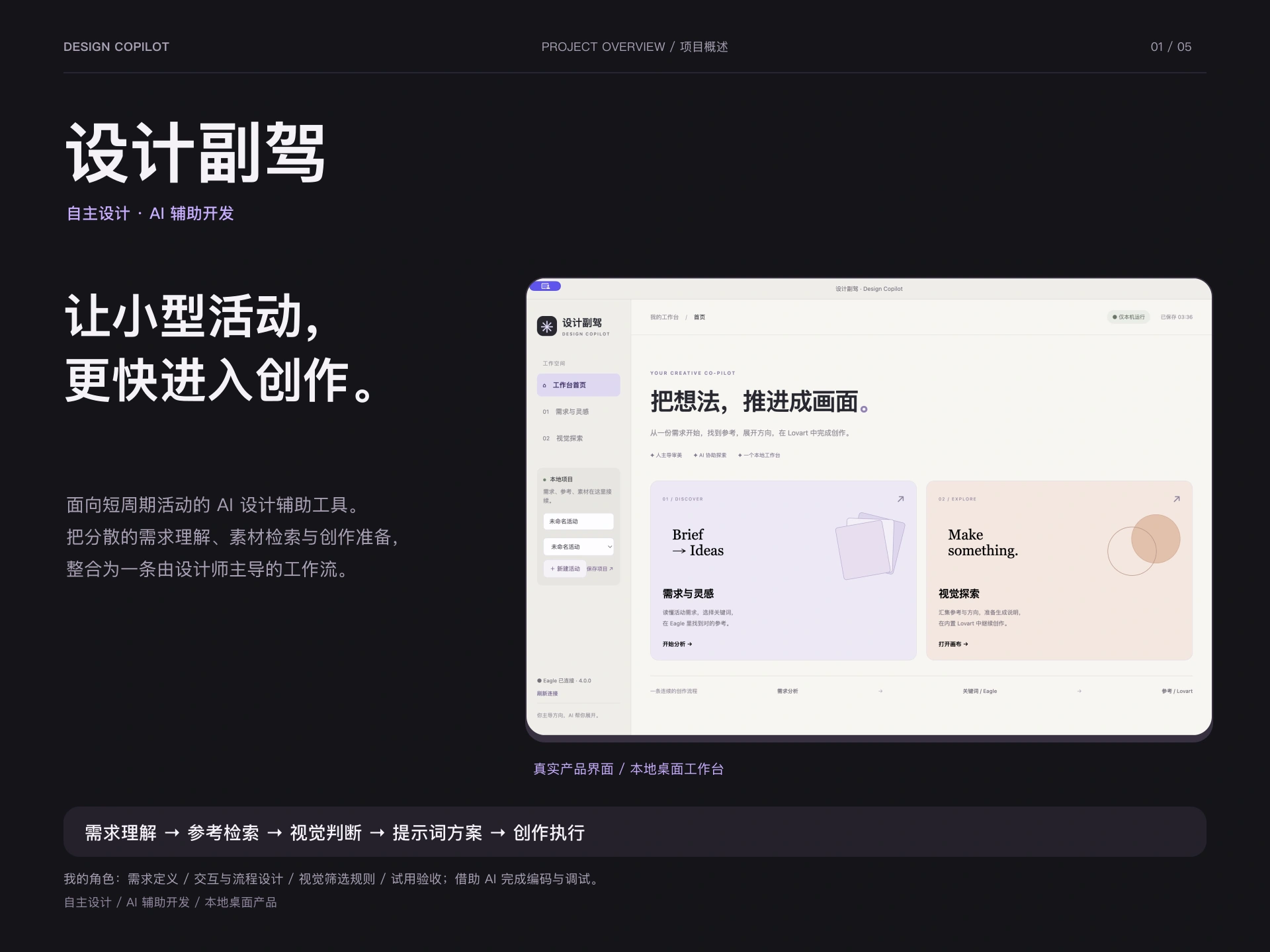The image size is (1270, 952).
Task: Click the 刷新连接 link
Action: [548, 694]
